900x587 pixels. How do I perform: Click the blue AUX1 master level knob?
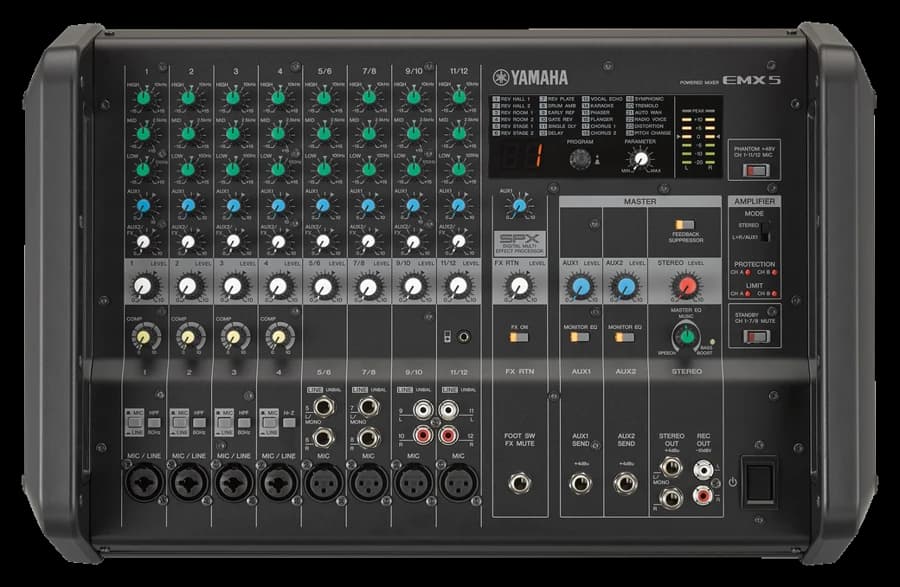click(580, 285)
